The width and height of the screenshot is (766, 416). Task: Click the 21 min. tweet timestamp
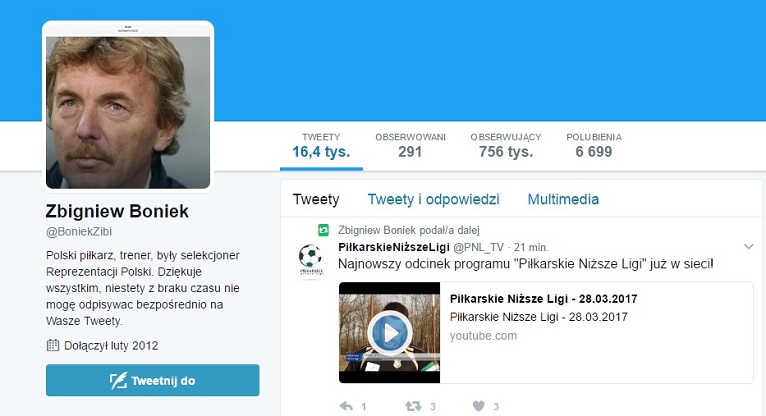point(531,248)
